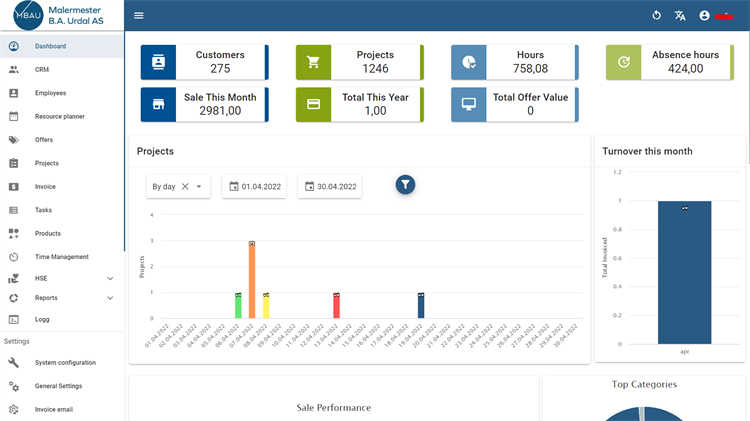750x421 pixels.
Task: Clear the By day selection with X
Action: tap(185, 187)
